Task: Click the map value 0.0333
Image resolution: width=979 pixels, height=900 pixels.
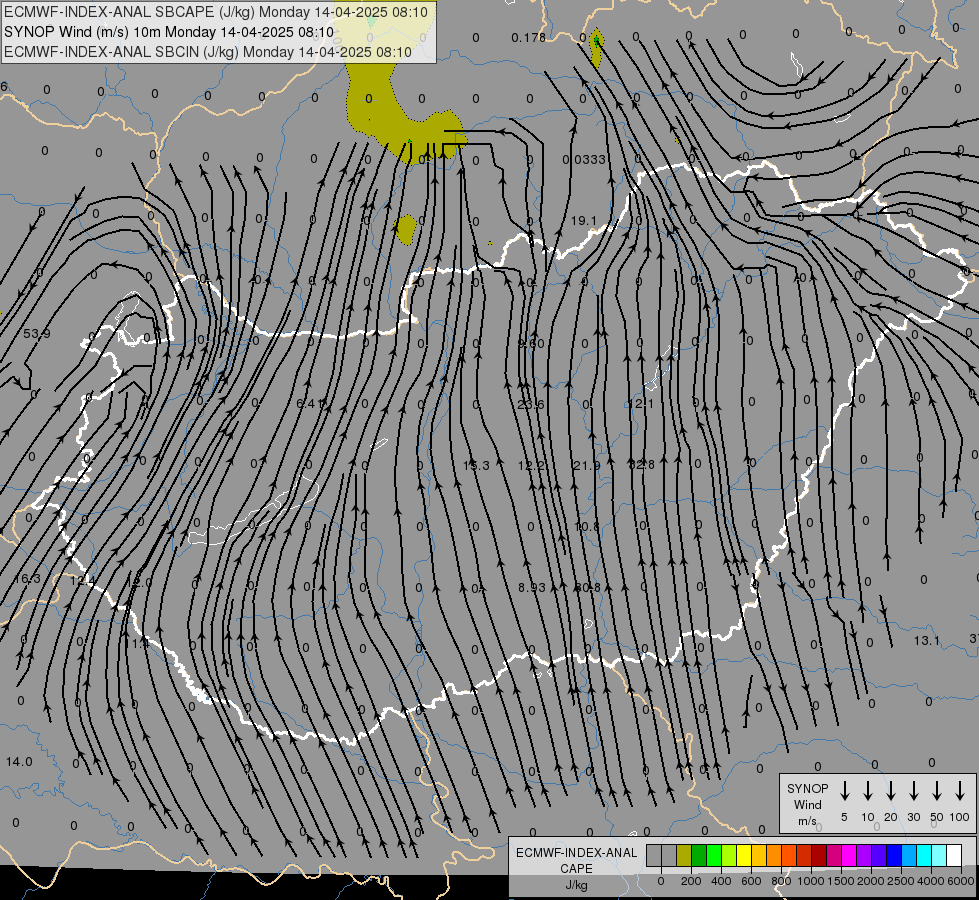Action: tap(584, 159)
